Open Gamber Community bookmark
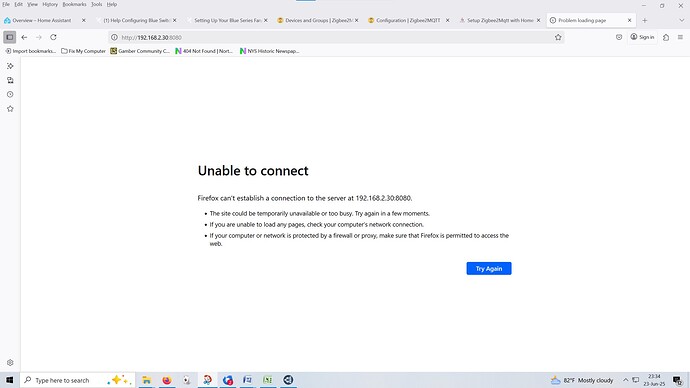Screen dimensions: 690x388 tap(140, 51)
